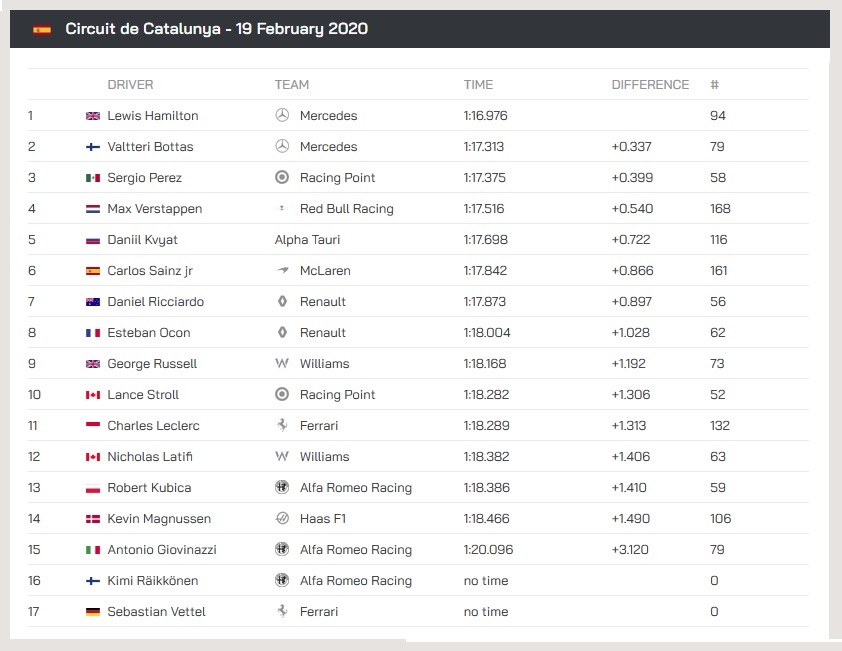Select the Red Bull Racing team name
842x651 pixels.
click(346, 209)
